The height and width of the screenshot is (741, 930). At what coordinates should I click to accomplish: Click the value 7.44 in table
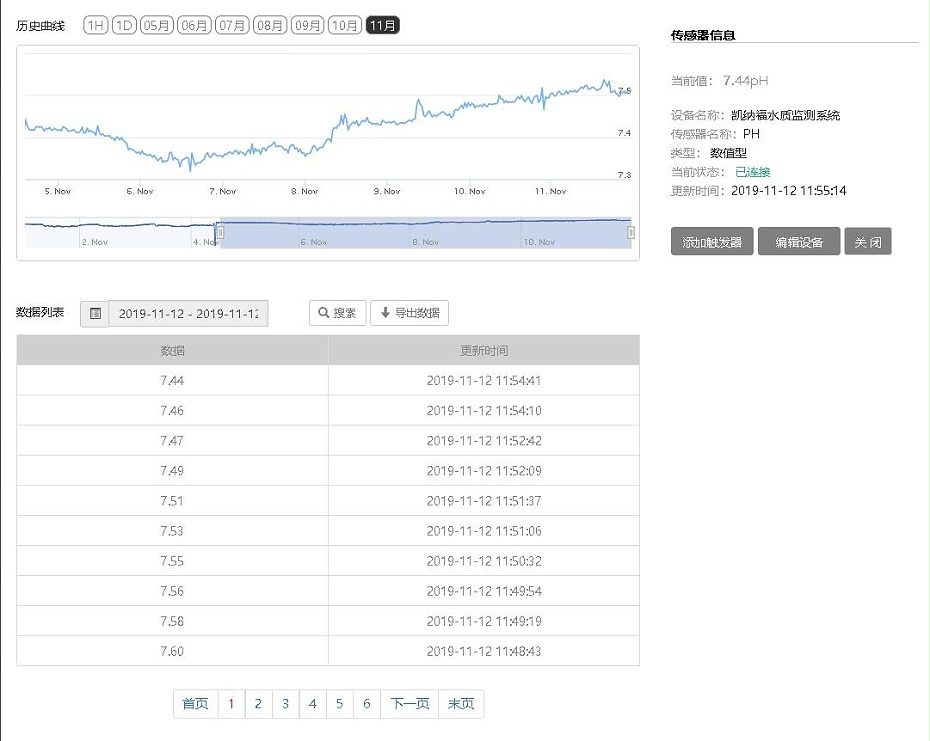pos(172,380)
